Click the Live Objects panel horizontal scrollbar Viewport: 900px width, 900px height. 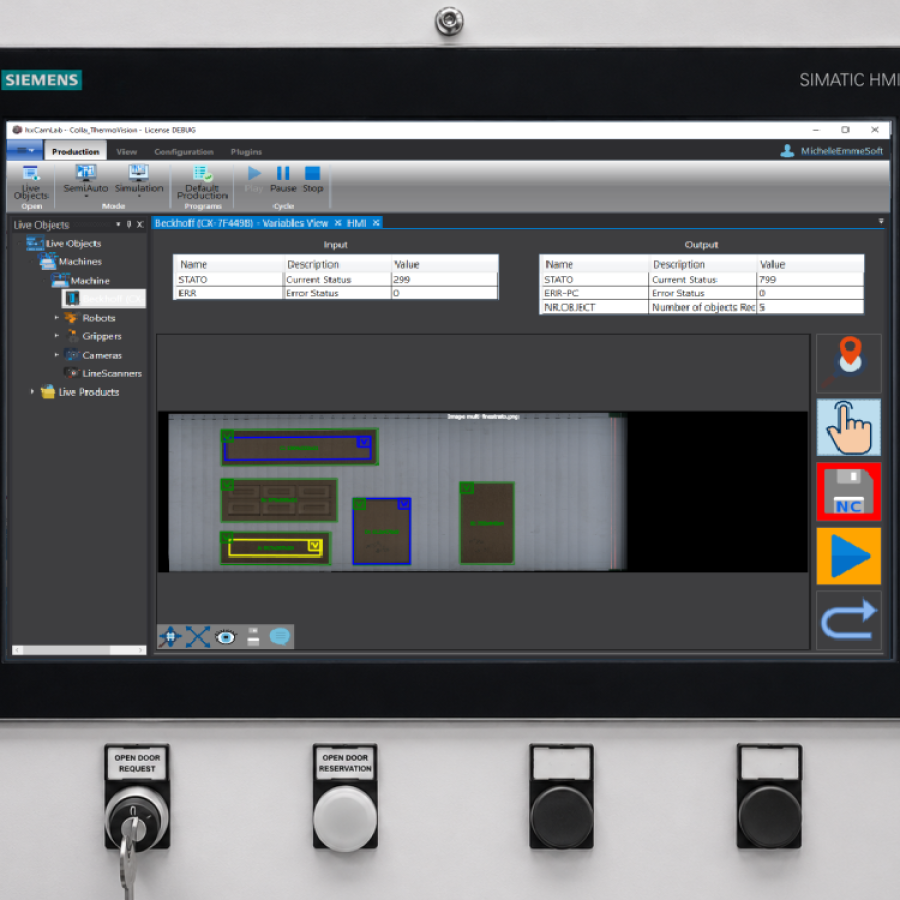(x=79, y=650)
